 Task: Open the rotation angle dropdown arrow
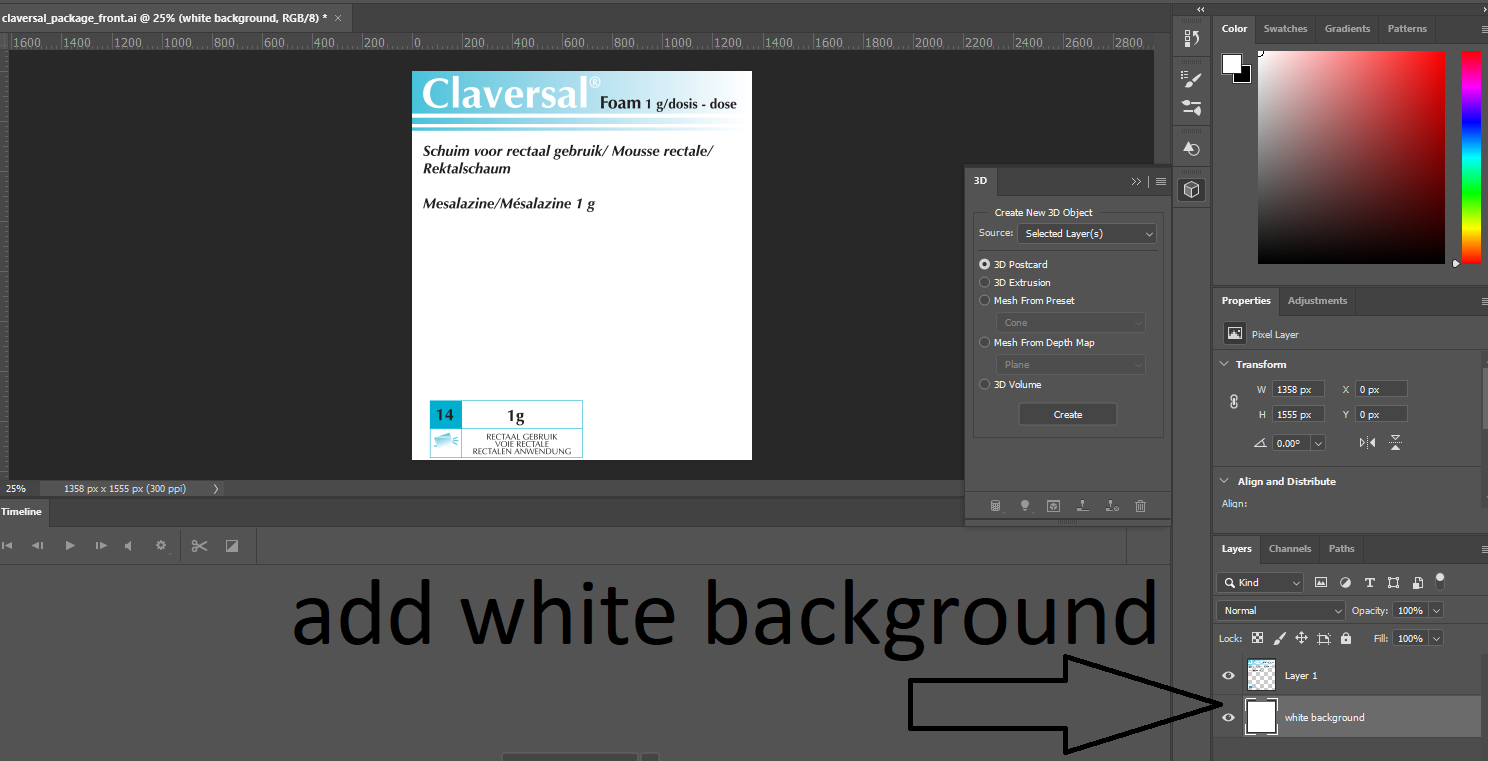[1318, 443]
